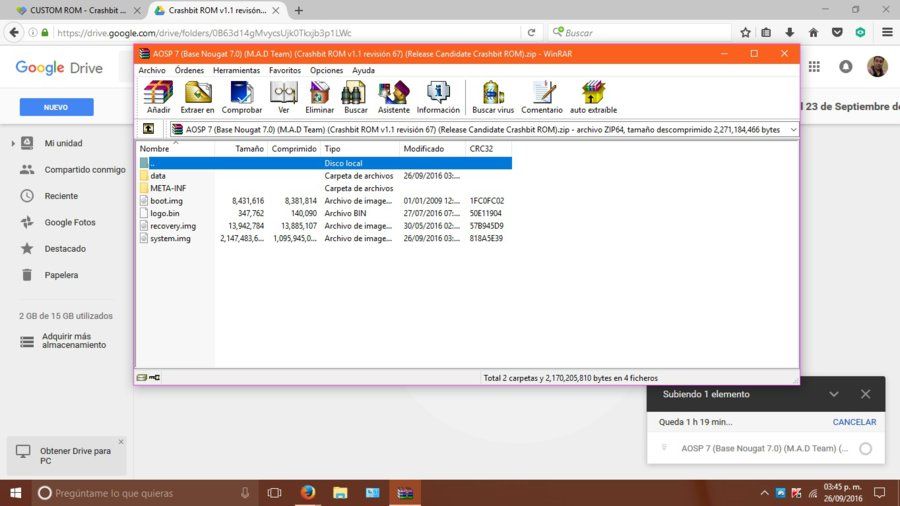Collapse the Drive upload progress panel

tap(833, 394)
